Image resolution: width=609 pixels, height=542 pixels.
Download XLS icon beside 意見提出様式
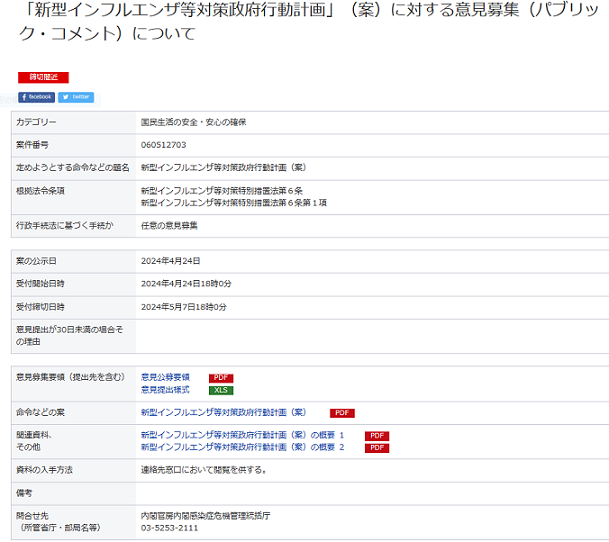[x=220, y=390]
